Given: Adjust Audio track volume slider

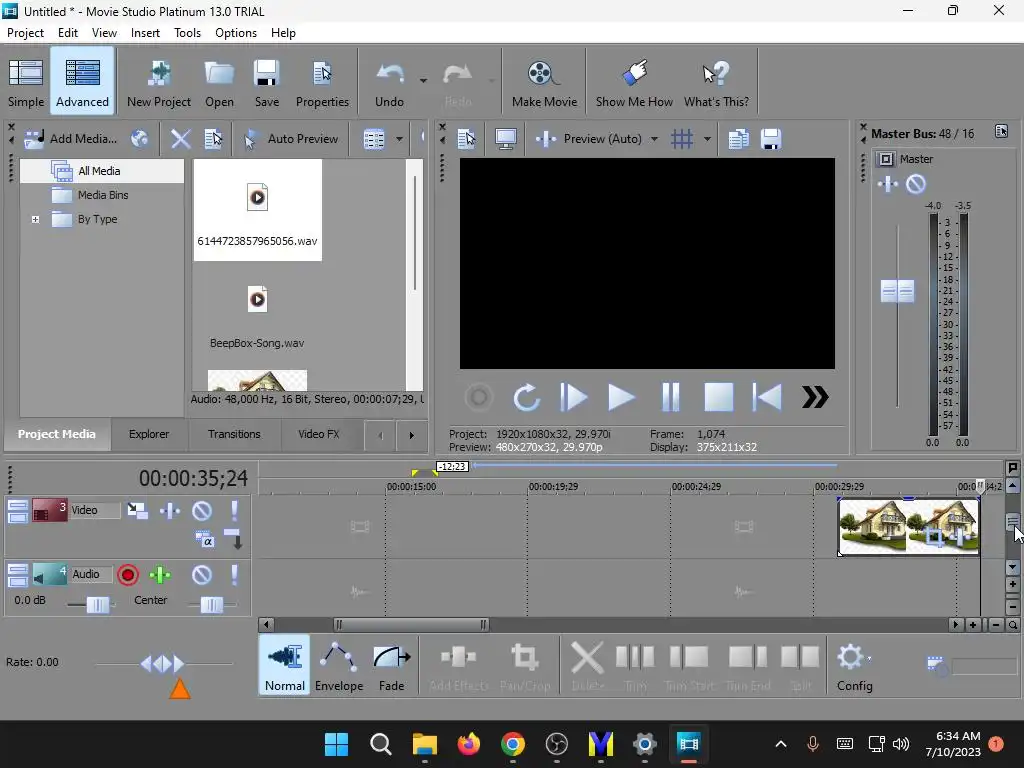Looking at the screenshot, I should click(97, 605).
